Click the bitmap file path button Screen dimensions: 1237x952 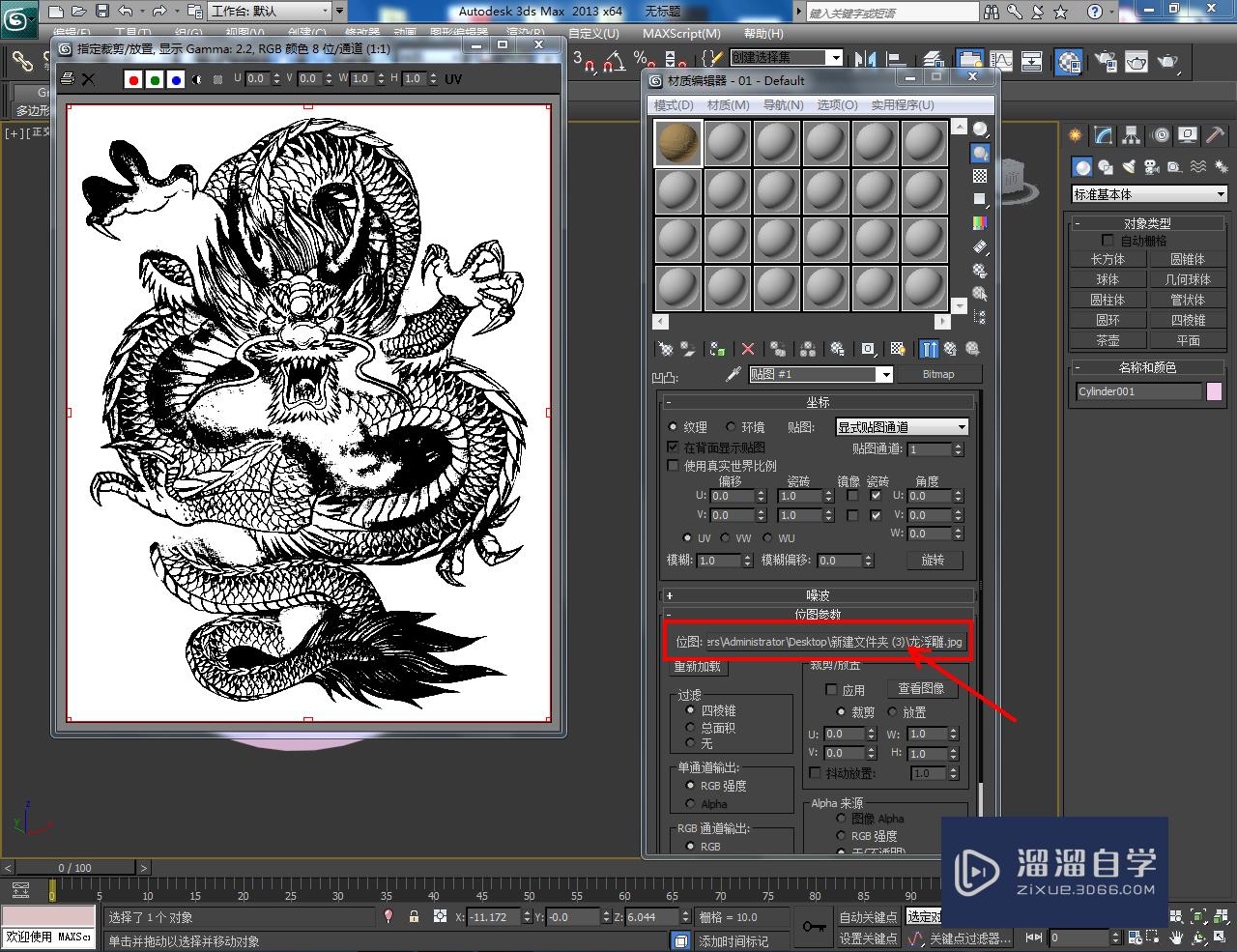coord(835,642)
